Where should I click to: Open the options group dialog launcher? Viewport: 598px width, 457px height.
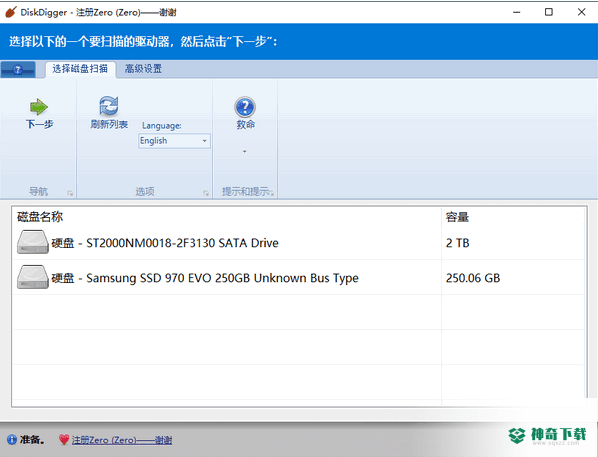[x=206, y=193]
